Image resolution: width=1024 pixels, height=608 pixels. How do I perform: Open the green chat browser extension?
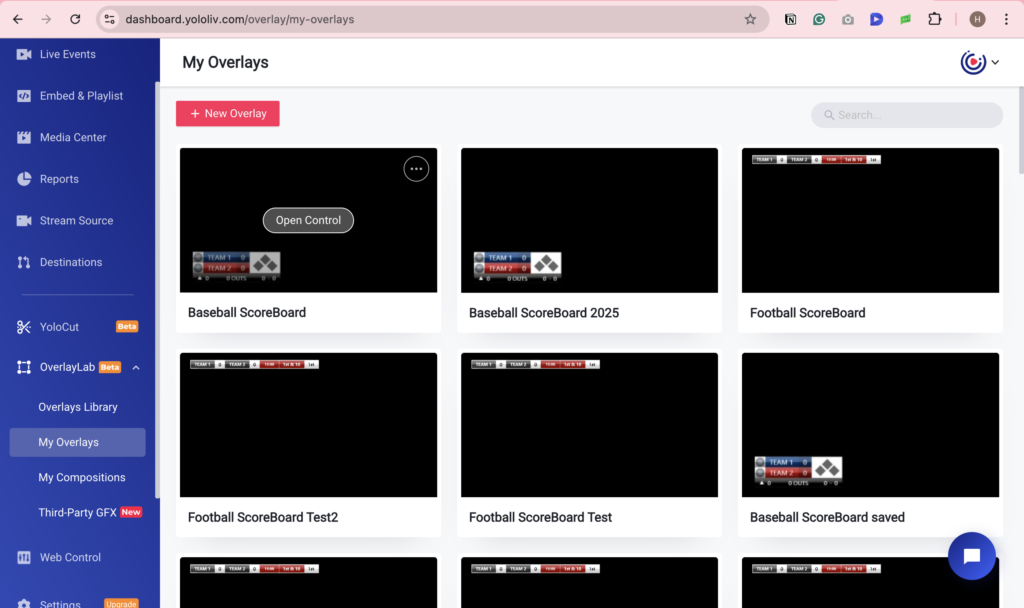click(x=905, y=20)
